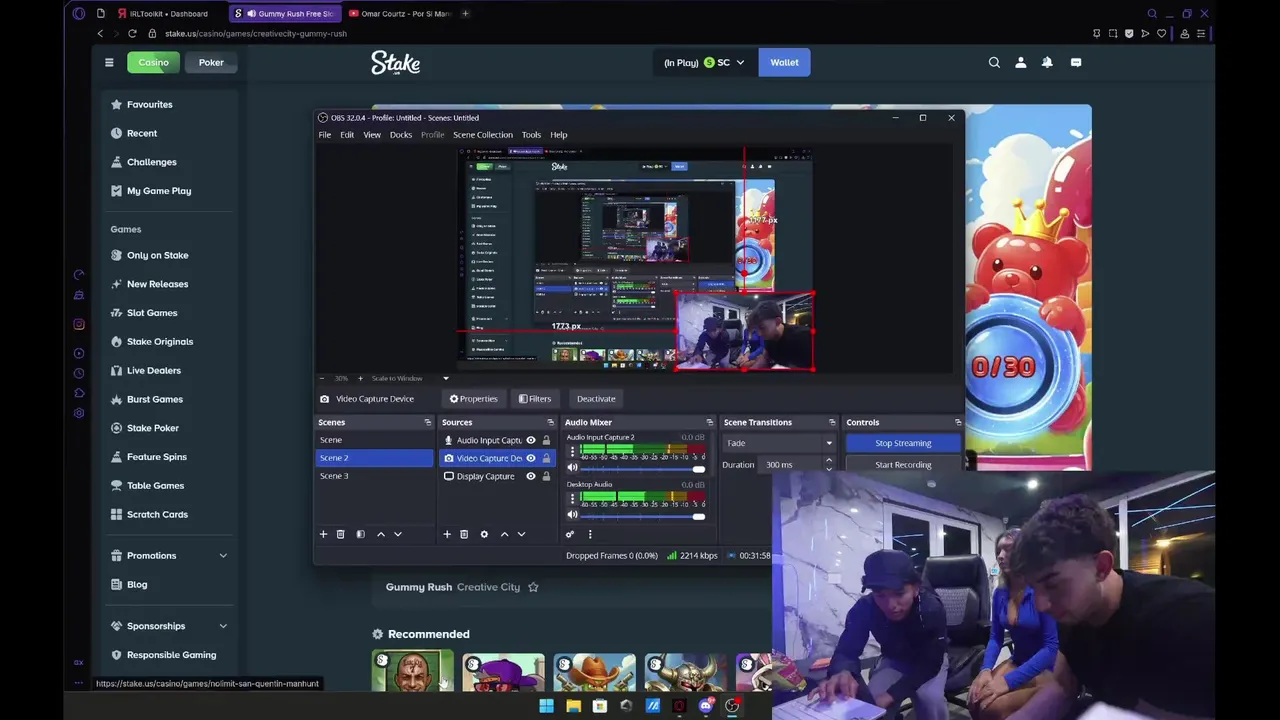Toggle visibility of Video Capture Device source
The height and width of the screenshot is (720, 1280).
click(531, 458)
